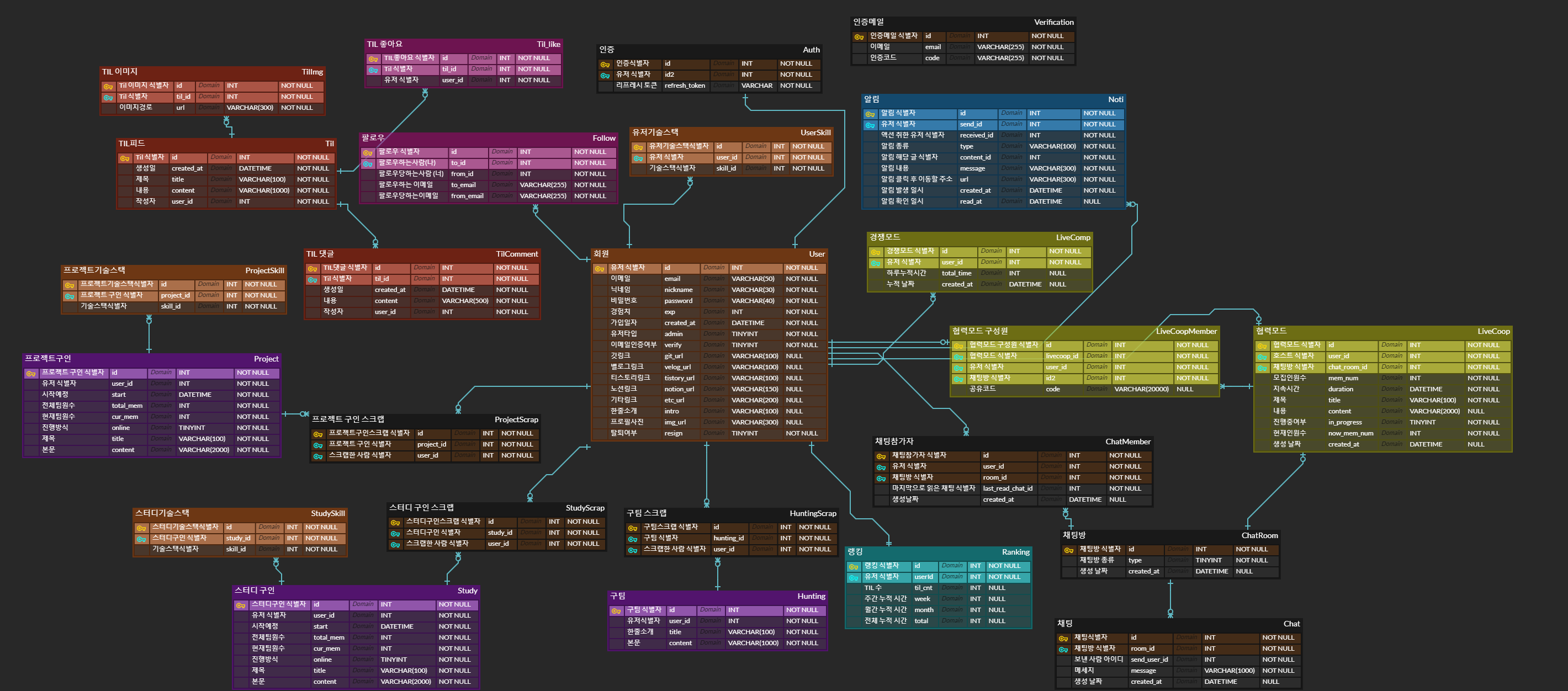Select the Til_like table title
The width and height of the screenshot is (1568, 691).
coord(548,44)
